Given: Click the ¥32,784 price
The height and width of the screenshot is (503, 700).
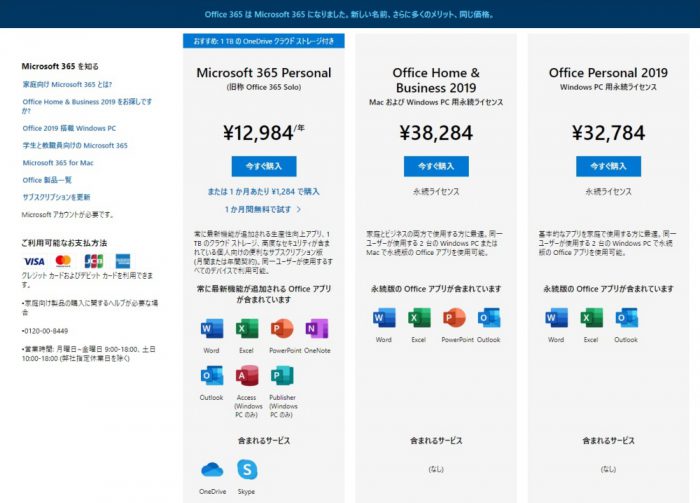Looking at the screenshot, I should tap(608, 133).
